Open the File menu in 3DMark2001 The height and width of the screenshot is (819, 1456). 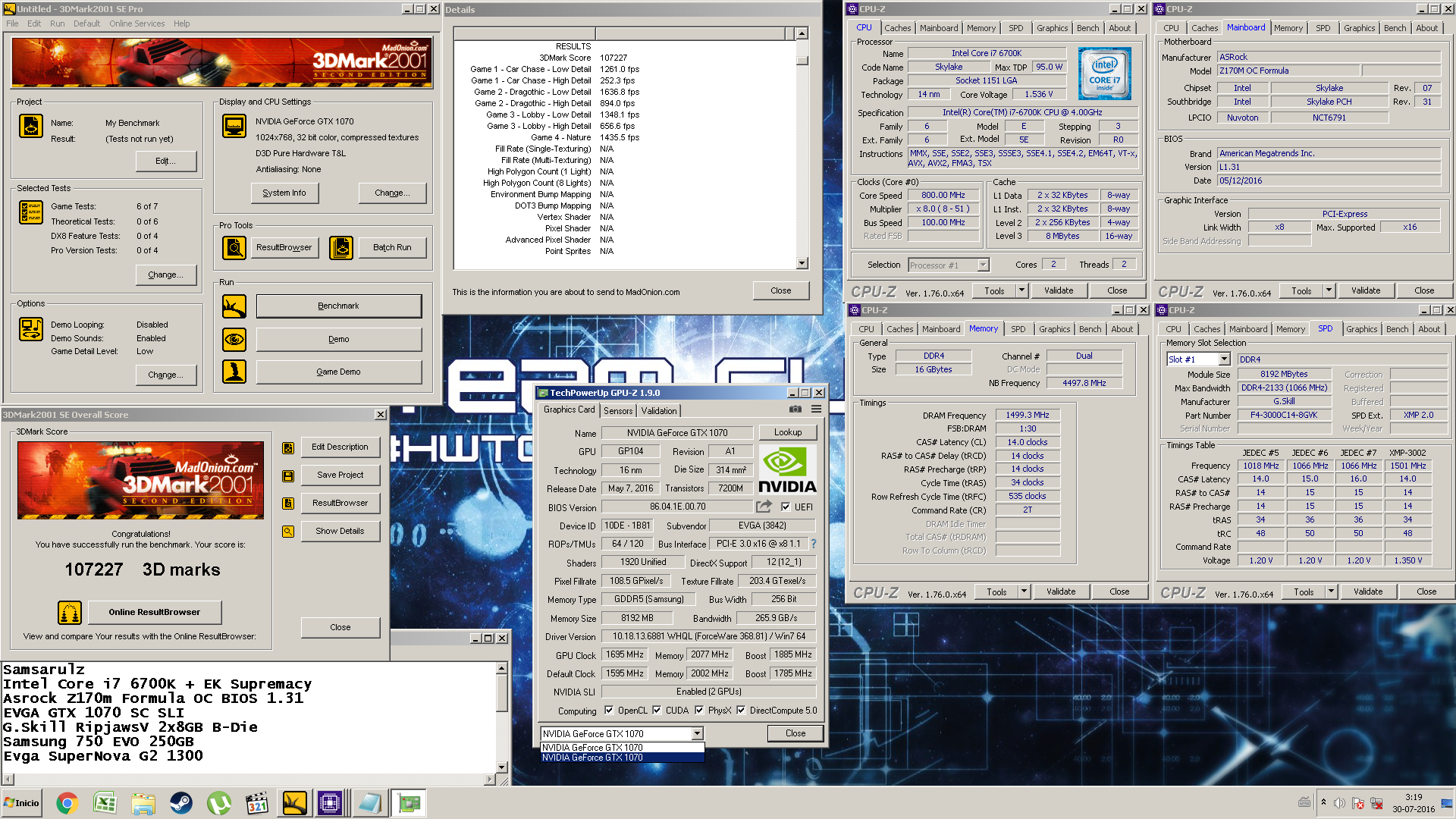click(x=12, y=24)
